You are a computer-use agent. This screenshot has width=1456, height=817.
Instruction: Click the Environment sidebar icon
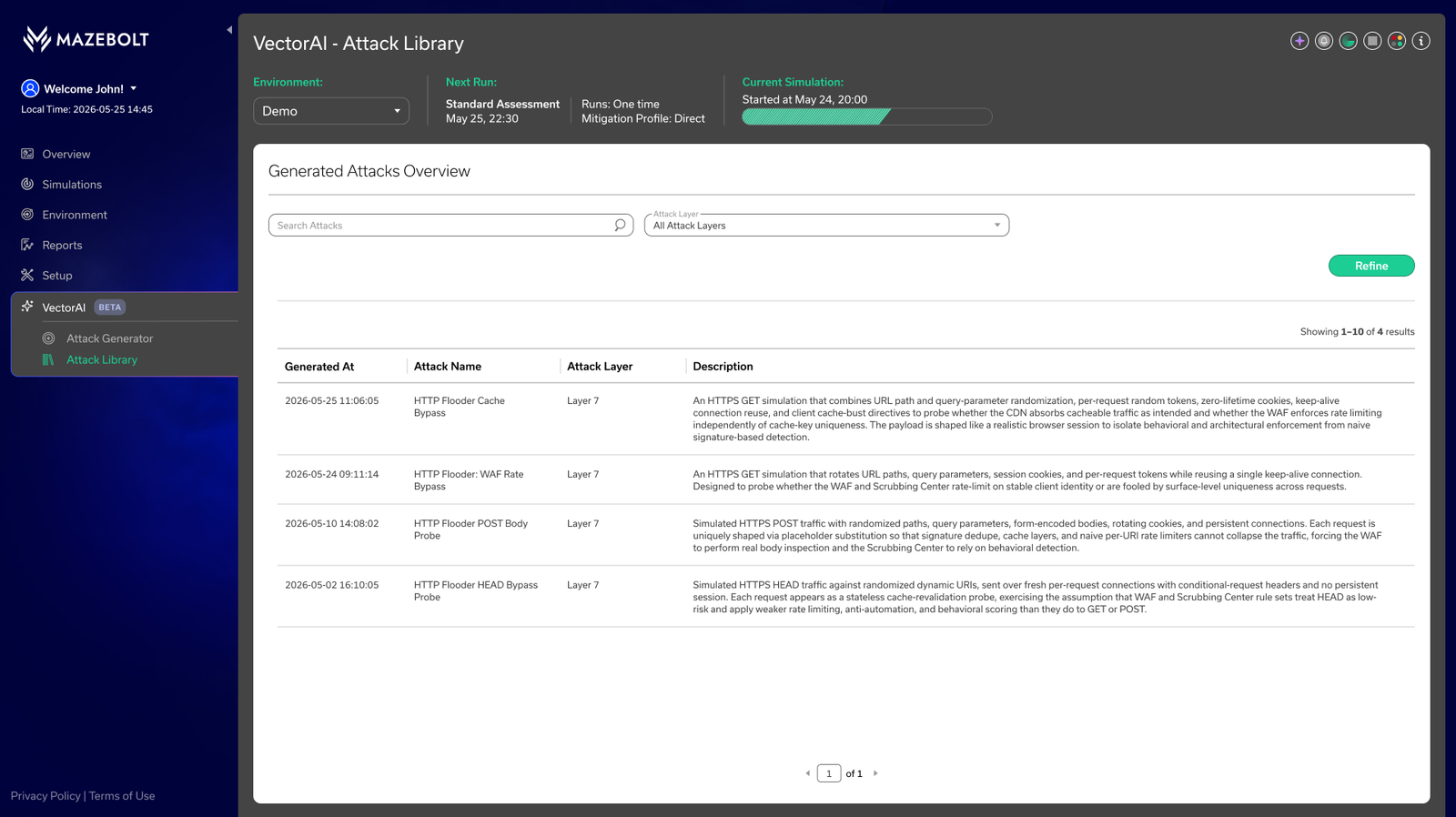[27, 215]
